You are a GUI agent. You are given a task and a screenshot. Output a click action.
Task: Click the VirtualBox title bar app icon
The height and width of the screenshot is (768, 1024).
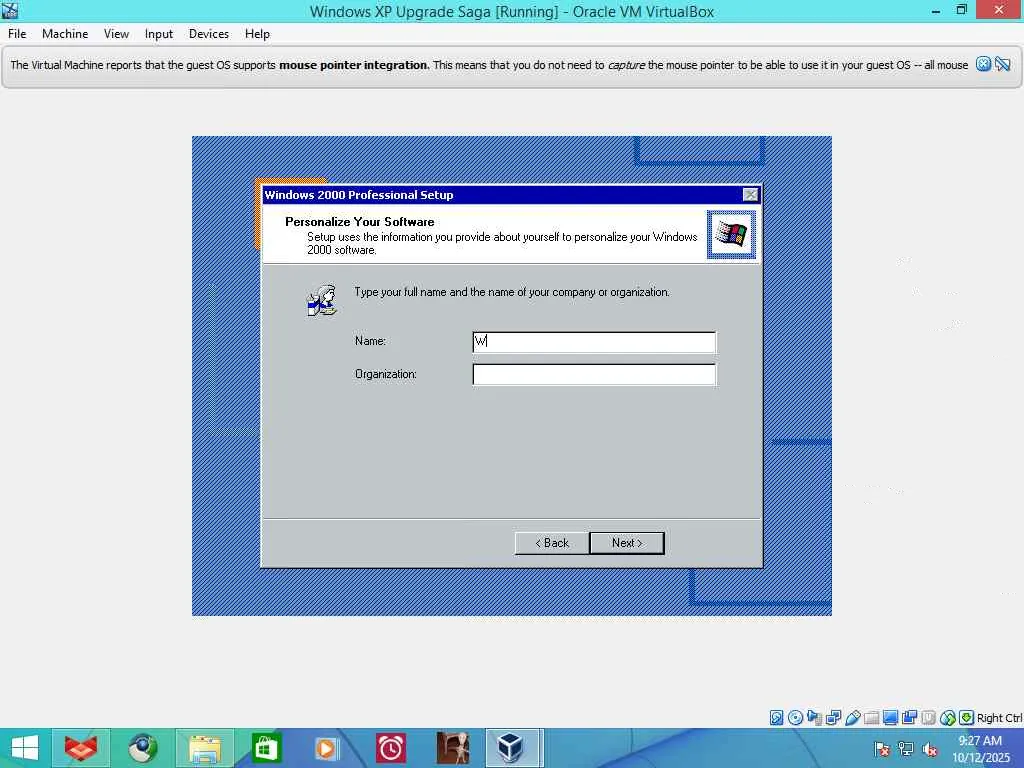pyautogui.click(x=10, y=10)
